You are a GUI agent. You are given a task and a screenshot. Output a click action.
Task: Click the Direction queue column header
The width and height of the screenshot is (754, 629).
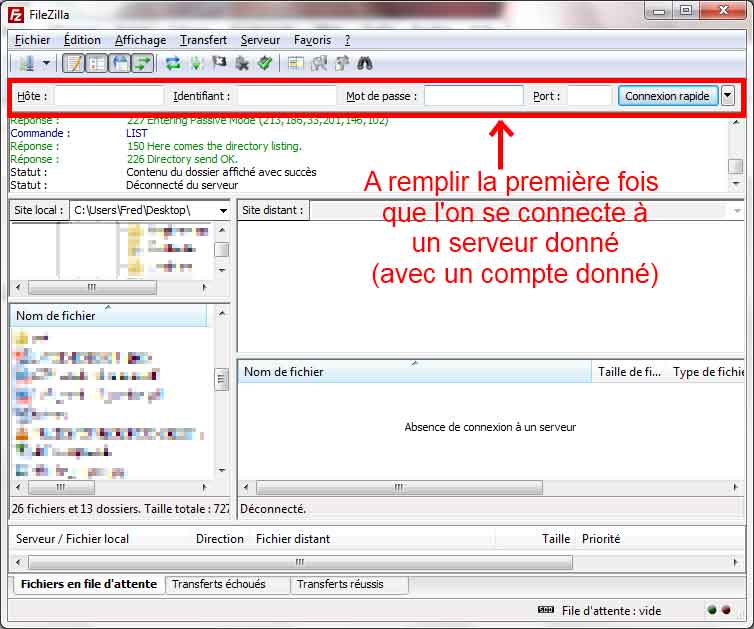click(220, 539)
